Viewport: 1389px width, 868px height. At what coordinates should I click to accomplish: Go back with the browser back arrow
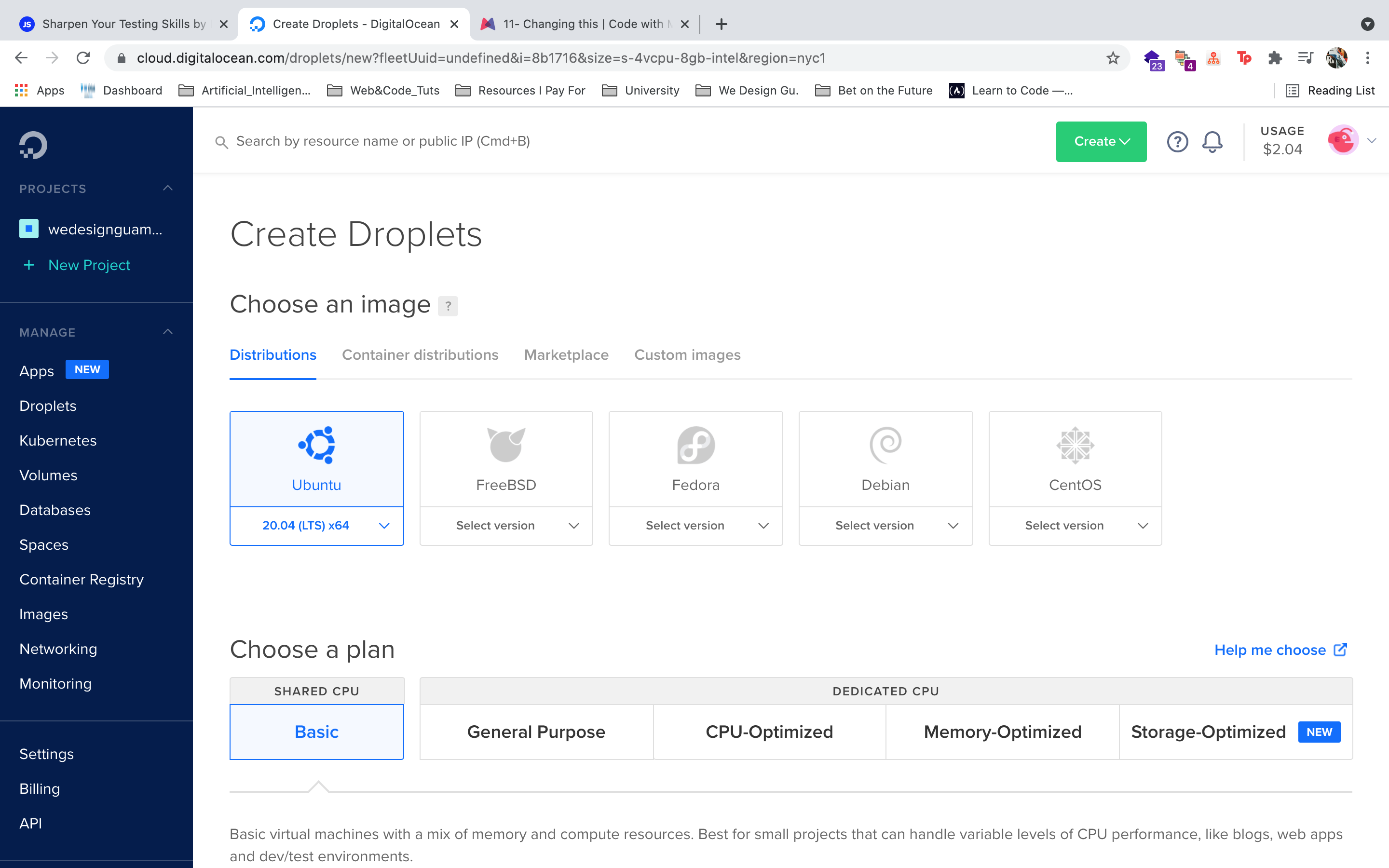[x=21, y=58]
